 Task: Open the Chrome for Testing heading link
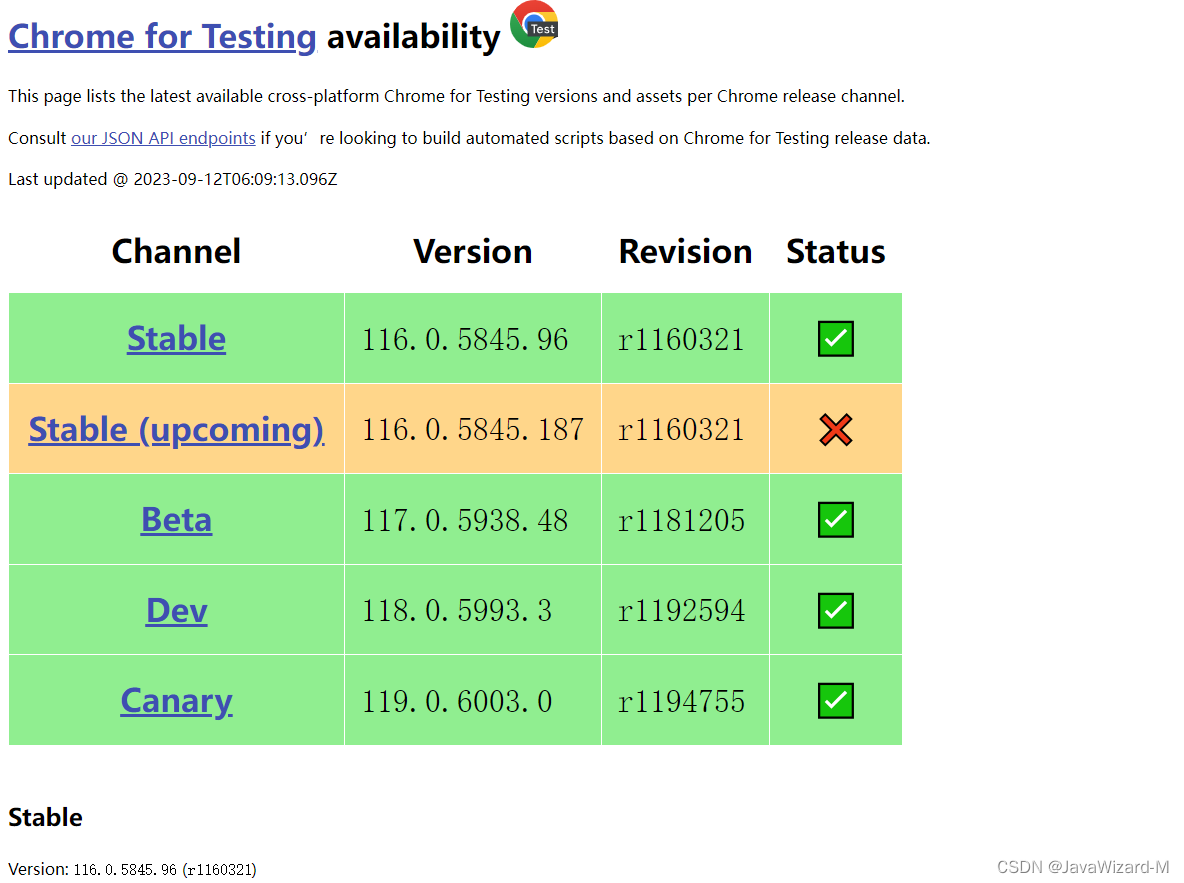(x=162, y=36)
